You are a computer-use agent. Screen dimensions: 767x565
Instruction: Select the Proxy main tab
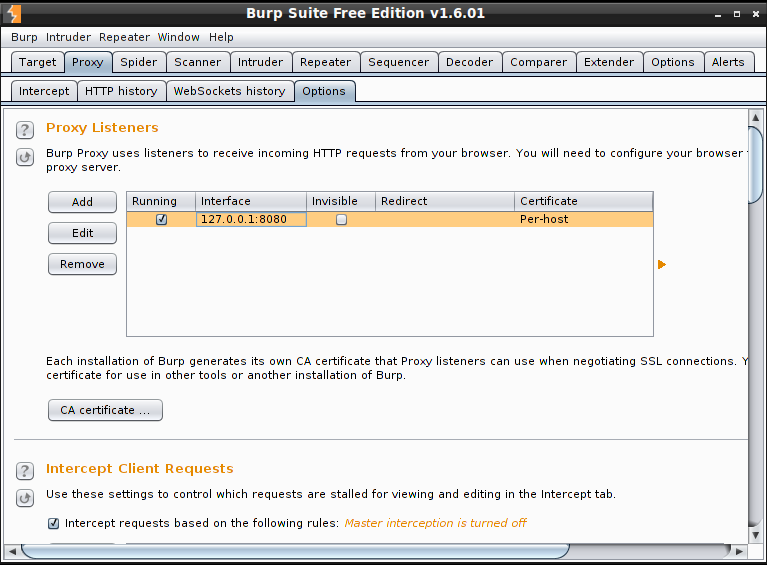(x=88, y=62)
